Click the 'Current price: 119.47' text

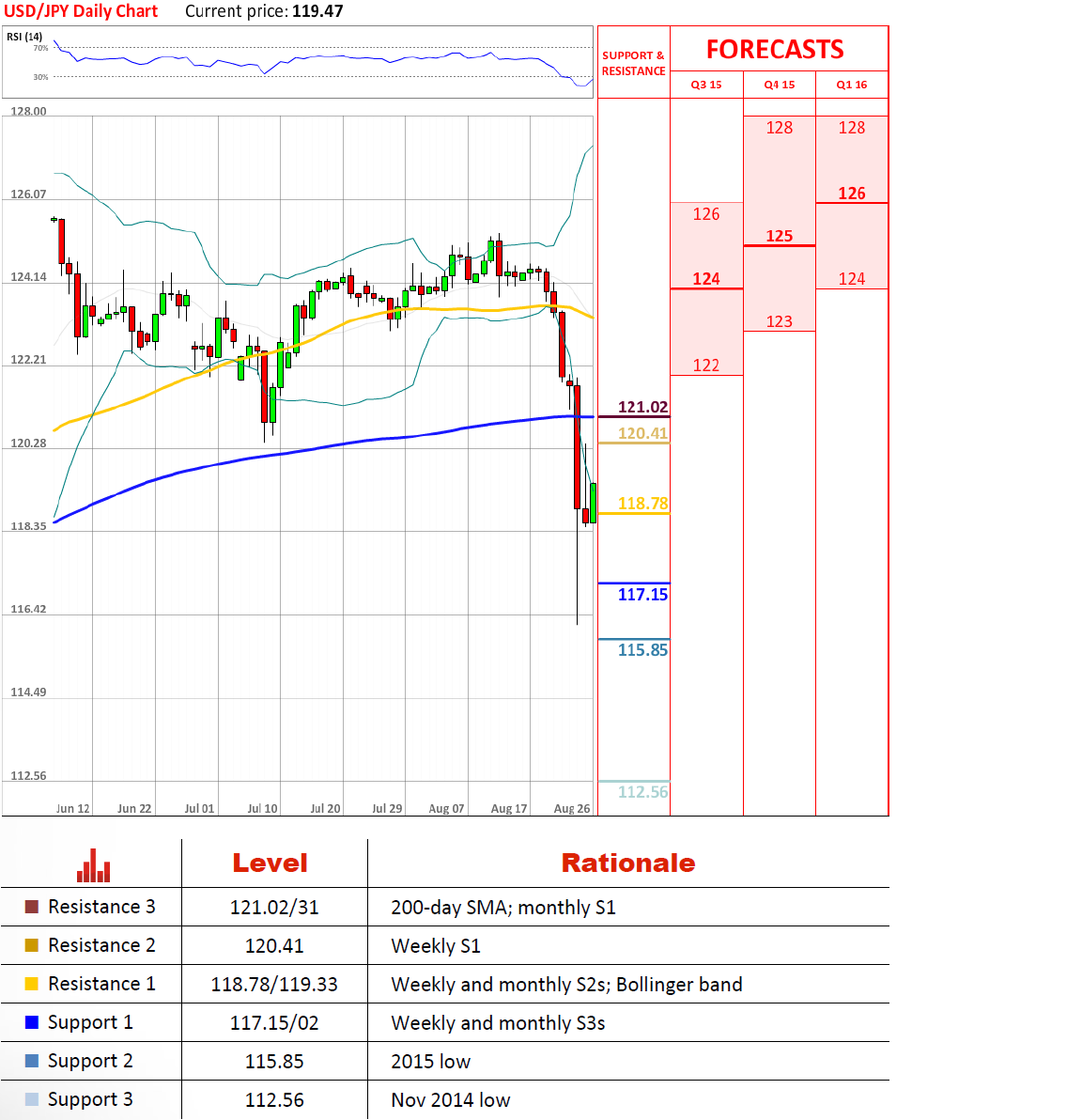click(x=264, y=11)
